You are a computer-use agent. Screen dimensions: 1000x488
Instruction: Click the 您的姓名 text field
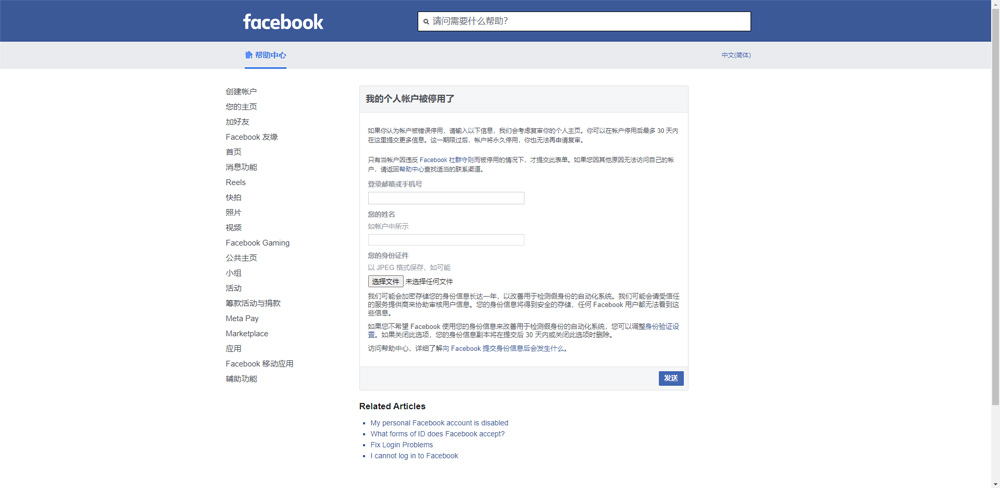click(x=446, y=240)
